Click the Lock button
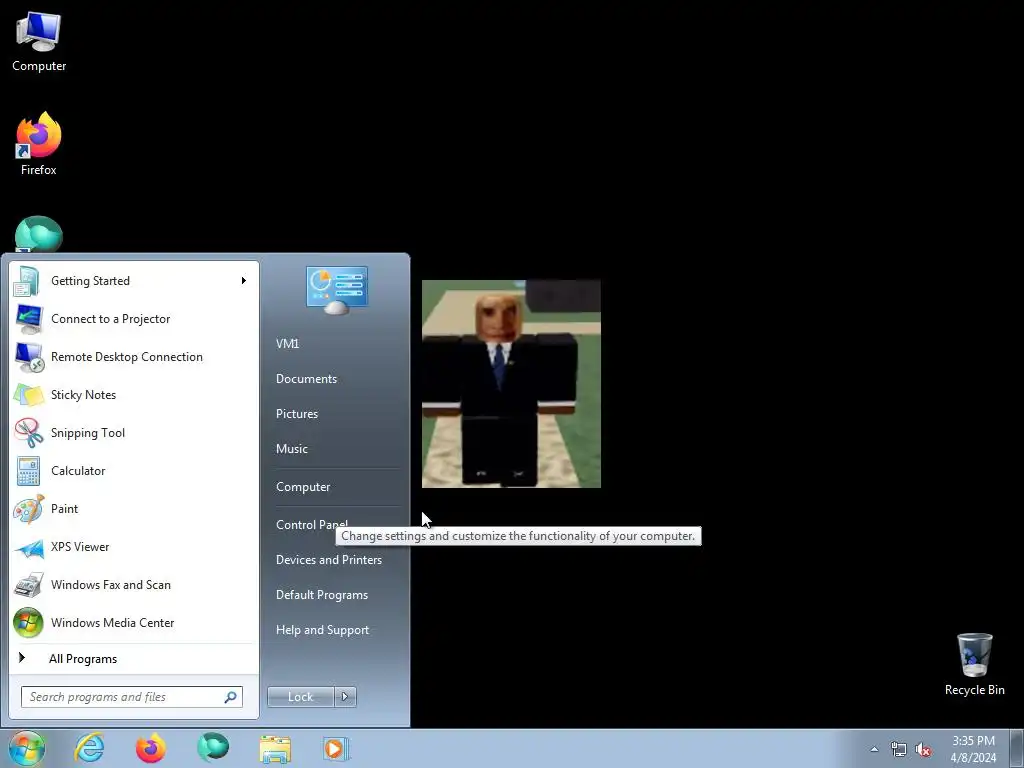This screenshot has height=768, width=1024. coord(300,697)
